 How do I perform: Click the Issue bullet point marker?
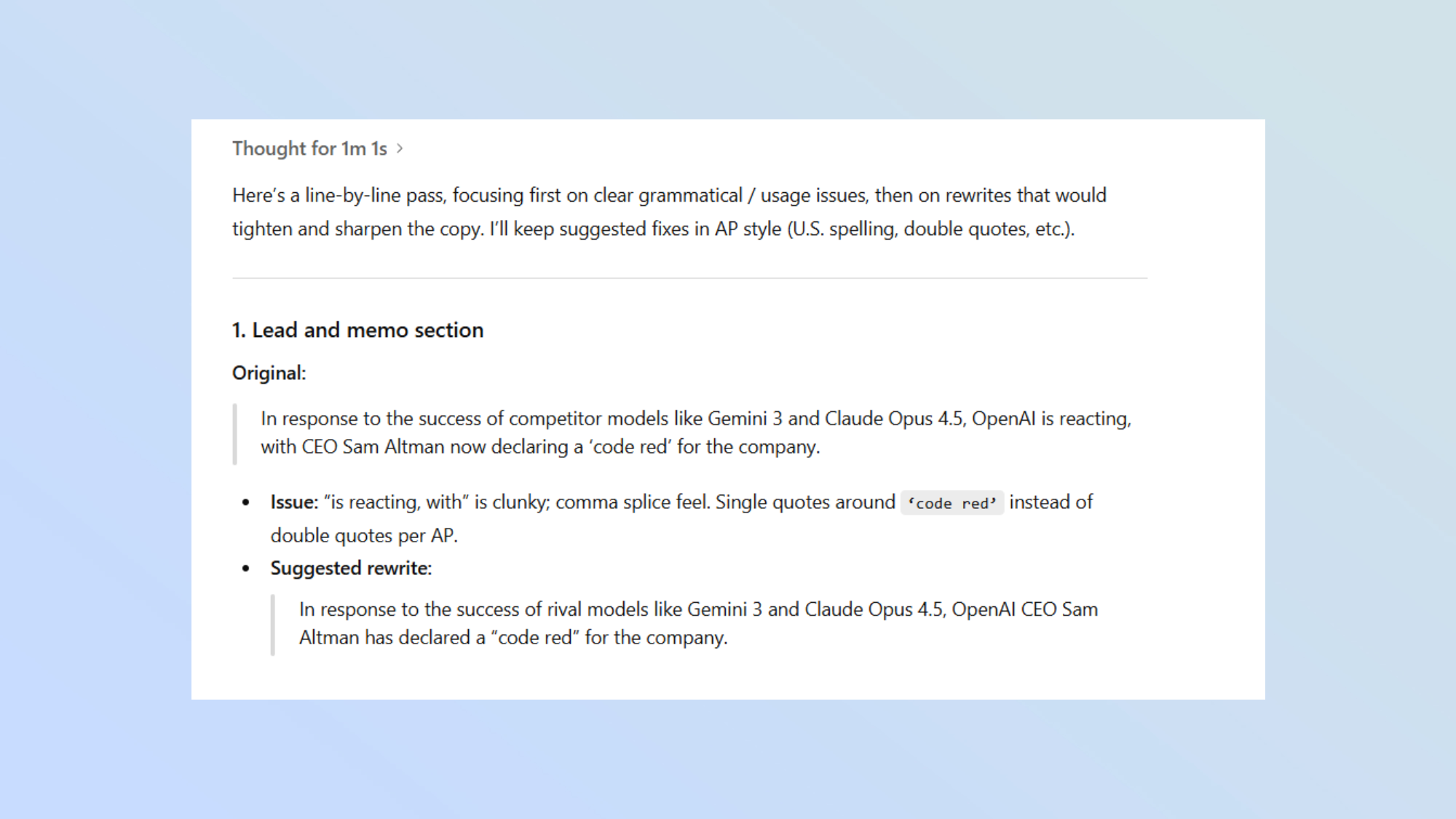pyautogui.click(x=245, y=502)
